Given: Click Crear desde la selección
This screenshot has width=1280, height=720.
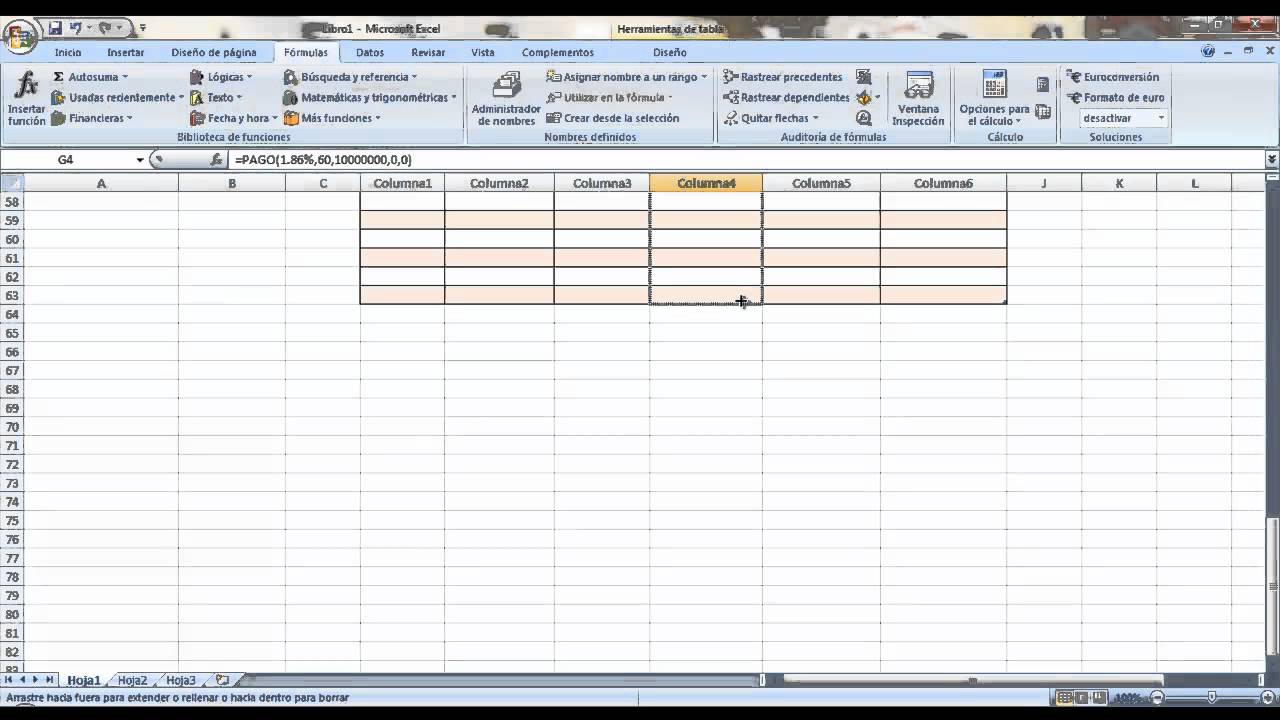Looking at the screenshot, I should click(613, 118).
